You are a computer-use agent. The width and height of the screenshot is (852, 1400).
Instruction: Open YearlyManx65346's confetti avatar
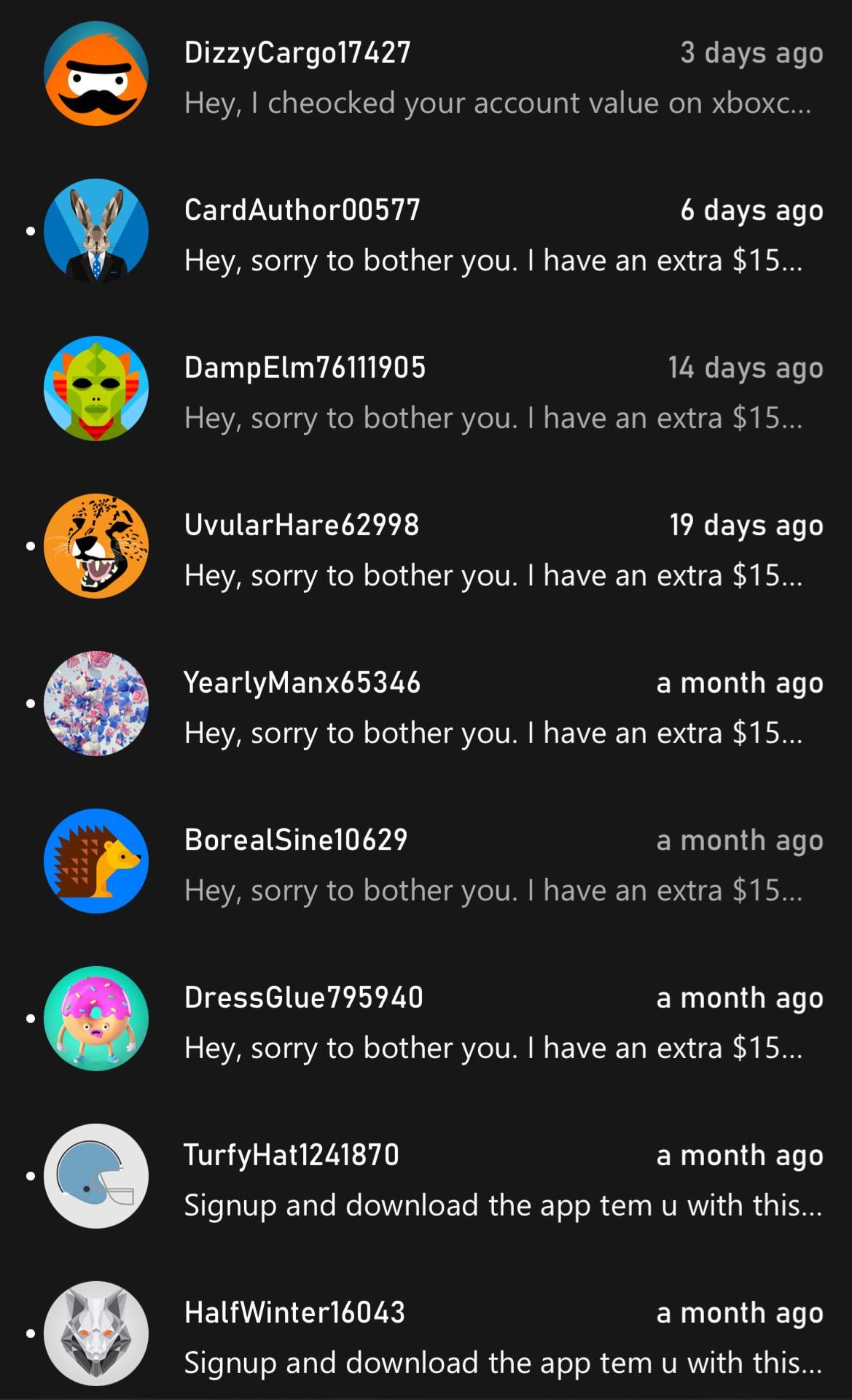click(96, 704)
